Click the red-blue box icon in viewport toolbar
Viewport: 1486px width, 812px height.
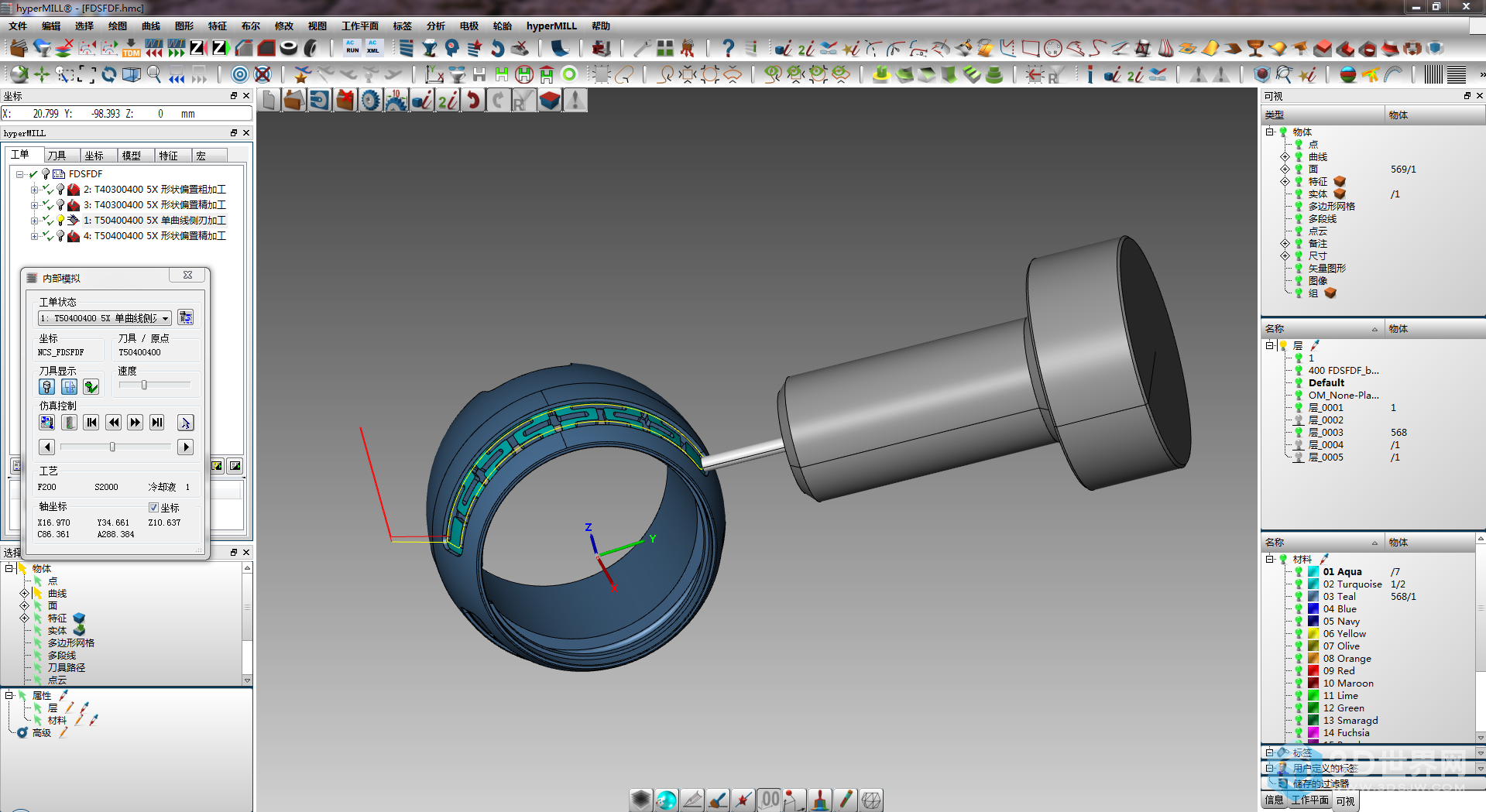[550, 101]
